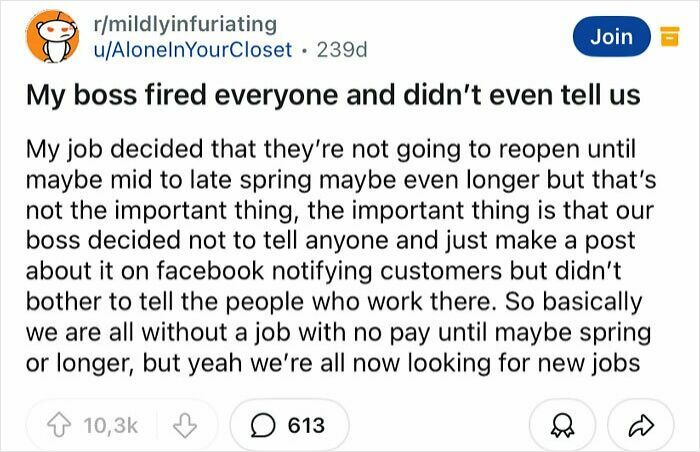Visit the u/AloneInYourCloset profile link
700x452 pixels.
click(191, 49)
